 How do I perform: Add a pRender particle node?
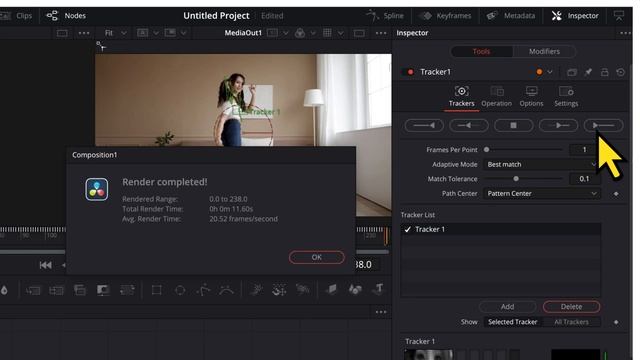[x=302, y=290]
